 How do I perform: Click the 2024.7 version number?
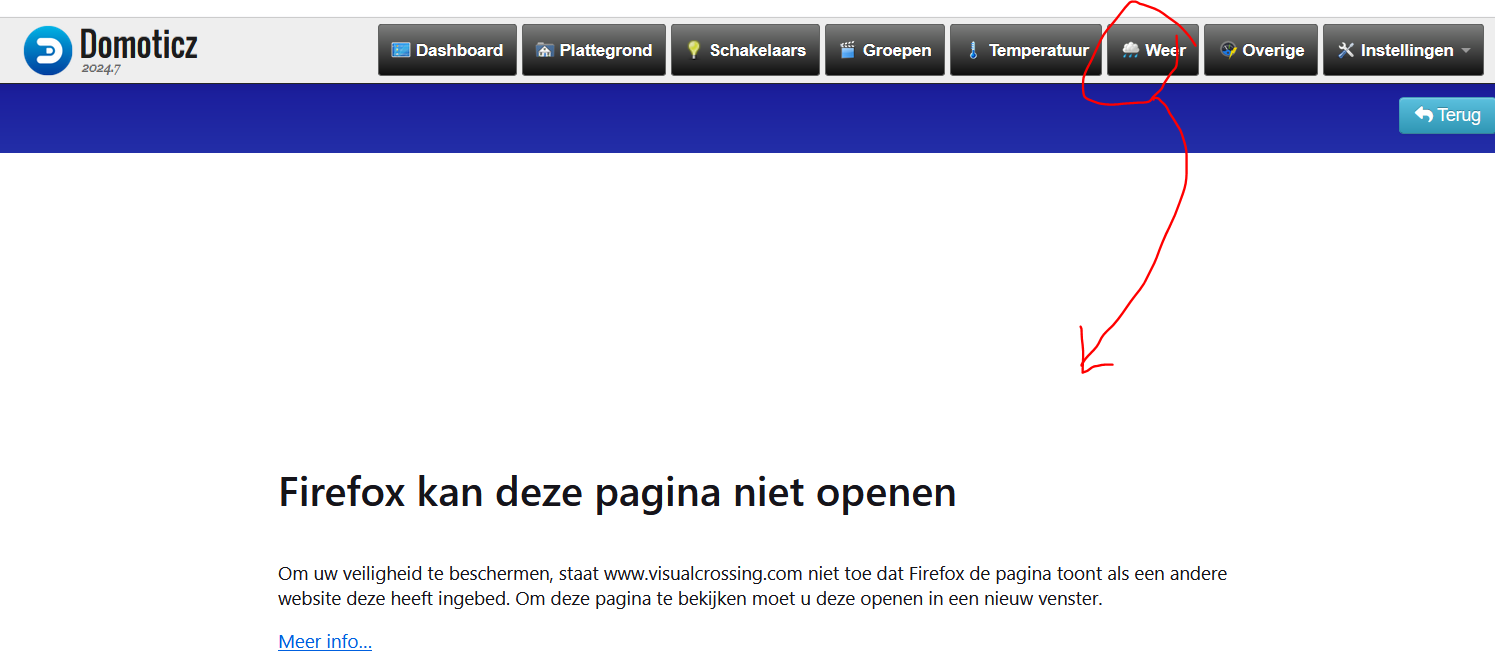click(101, 69)
